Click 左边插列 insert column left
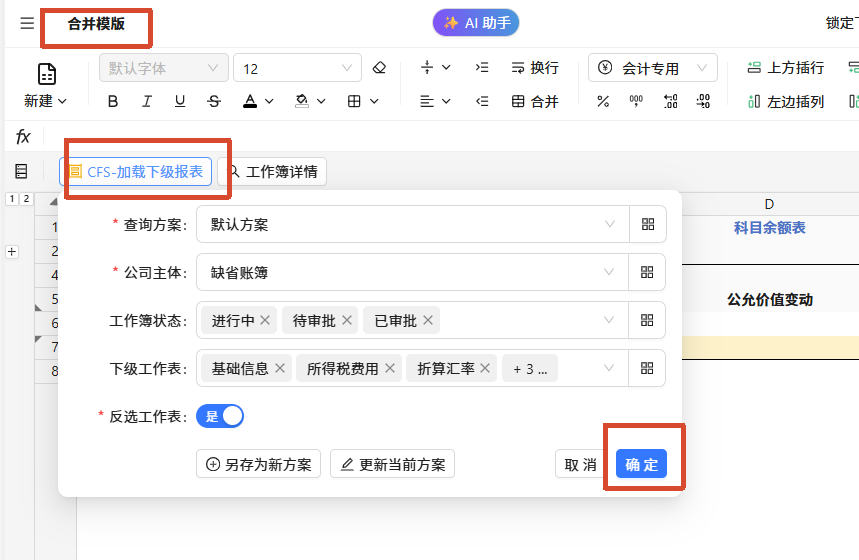859x560 pixels. (x=786, y=101)
